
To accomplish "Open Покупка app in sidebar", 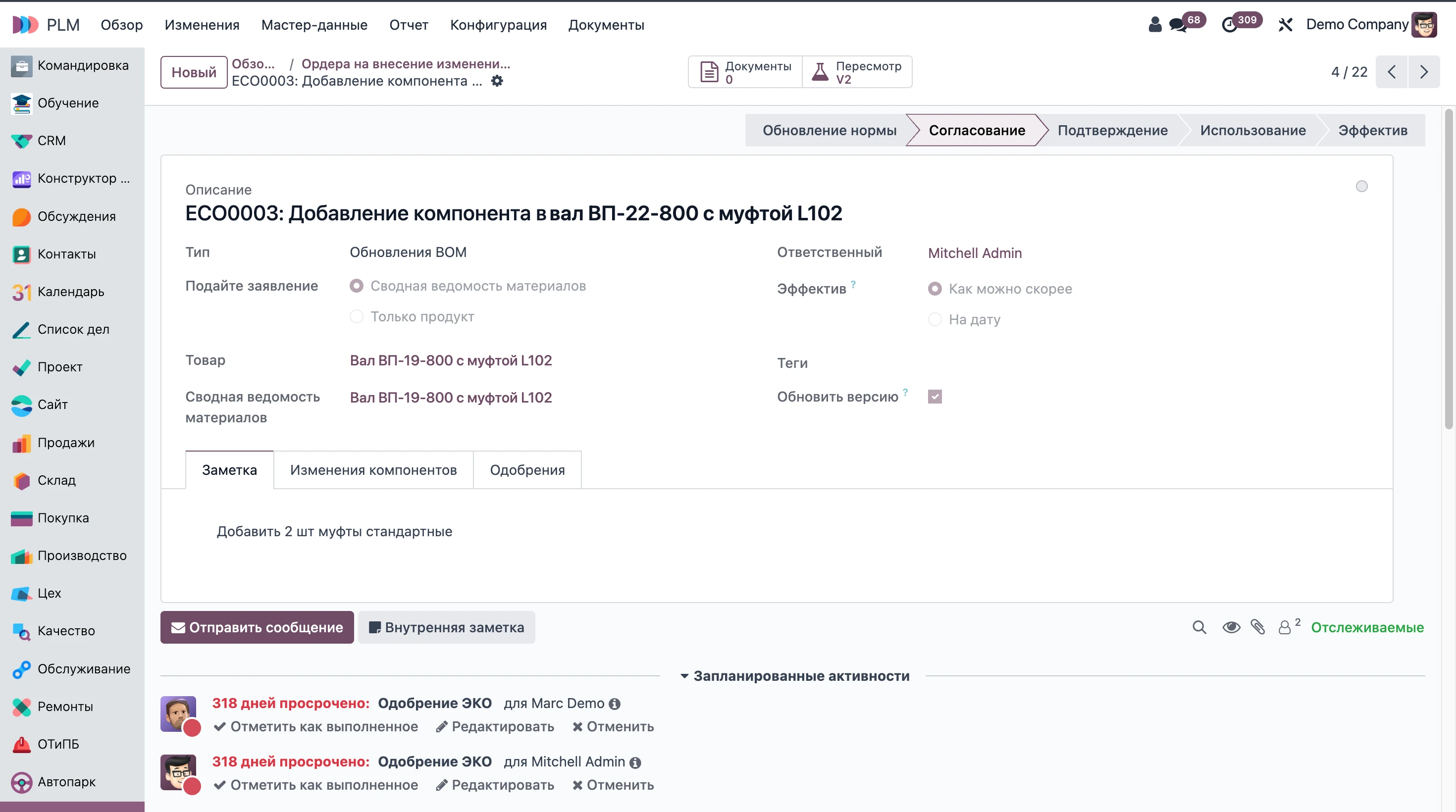I will click(x=72, y=518).
